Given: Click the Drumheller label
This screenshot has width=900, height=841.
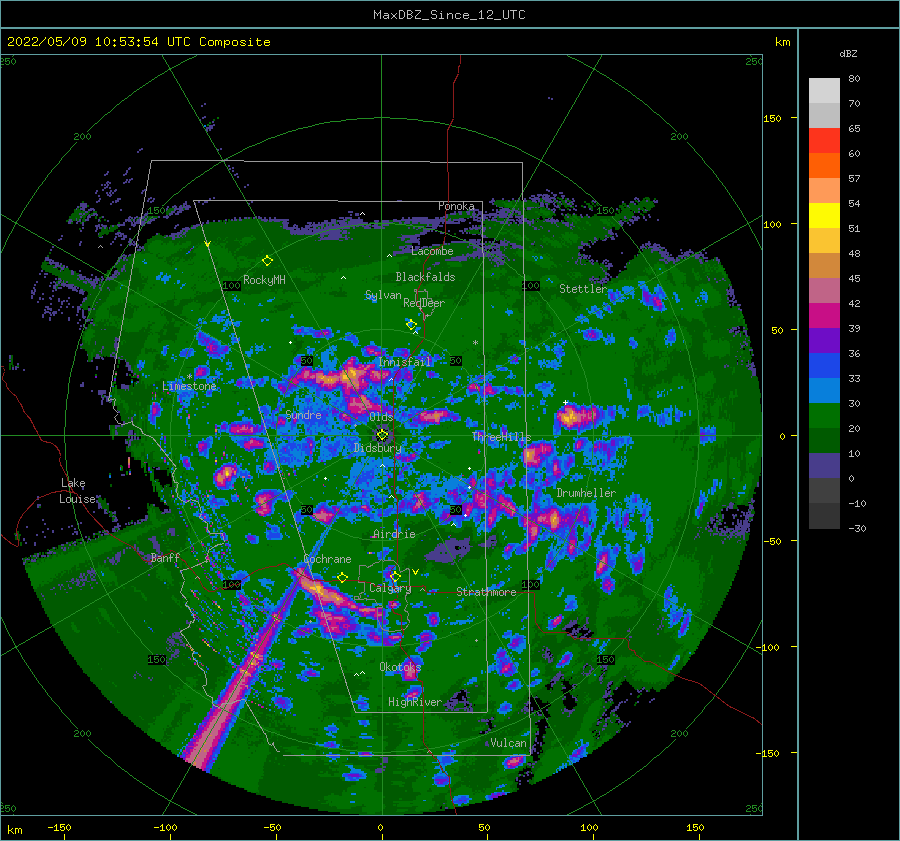Looking at the screenshot, I should click(586, 493).
